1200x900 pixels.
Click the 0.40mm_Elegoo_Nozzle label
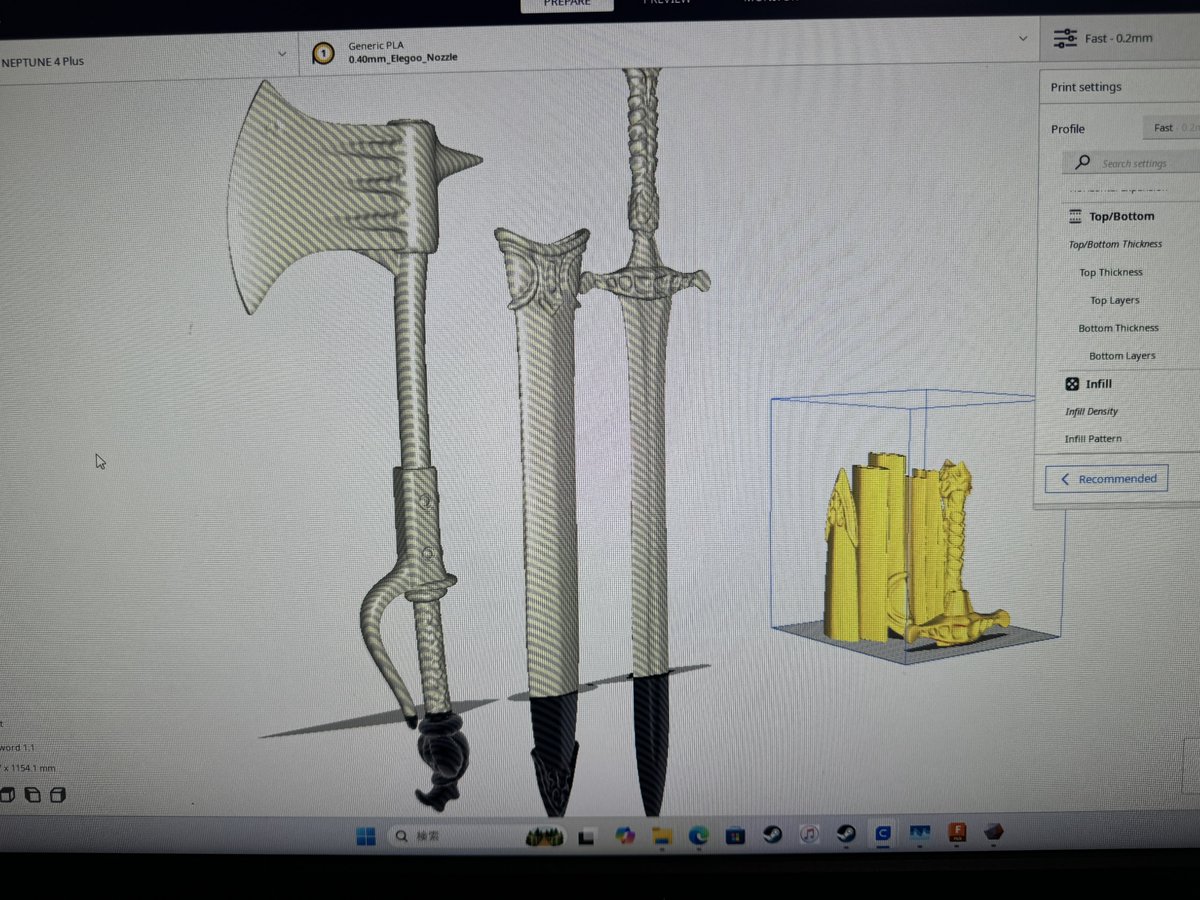pyautogui.click(x=403, y=59)
